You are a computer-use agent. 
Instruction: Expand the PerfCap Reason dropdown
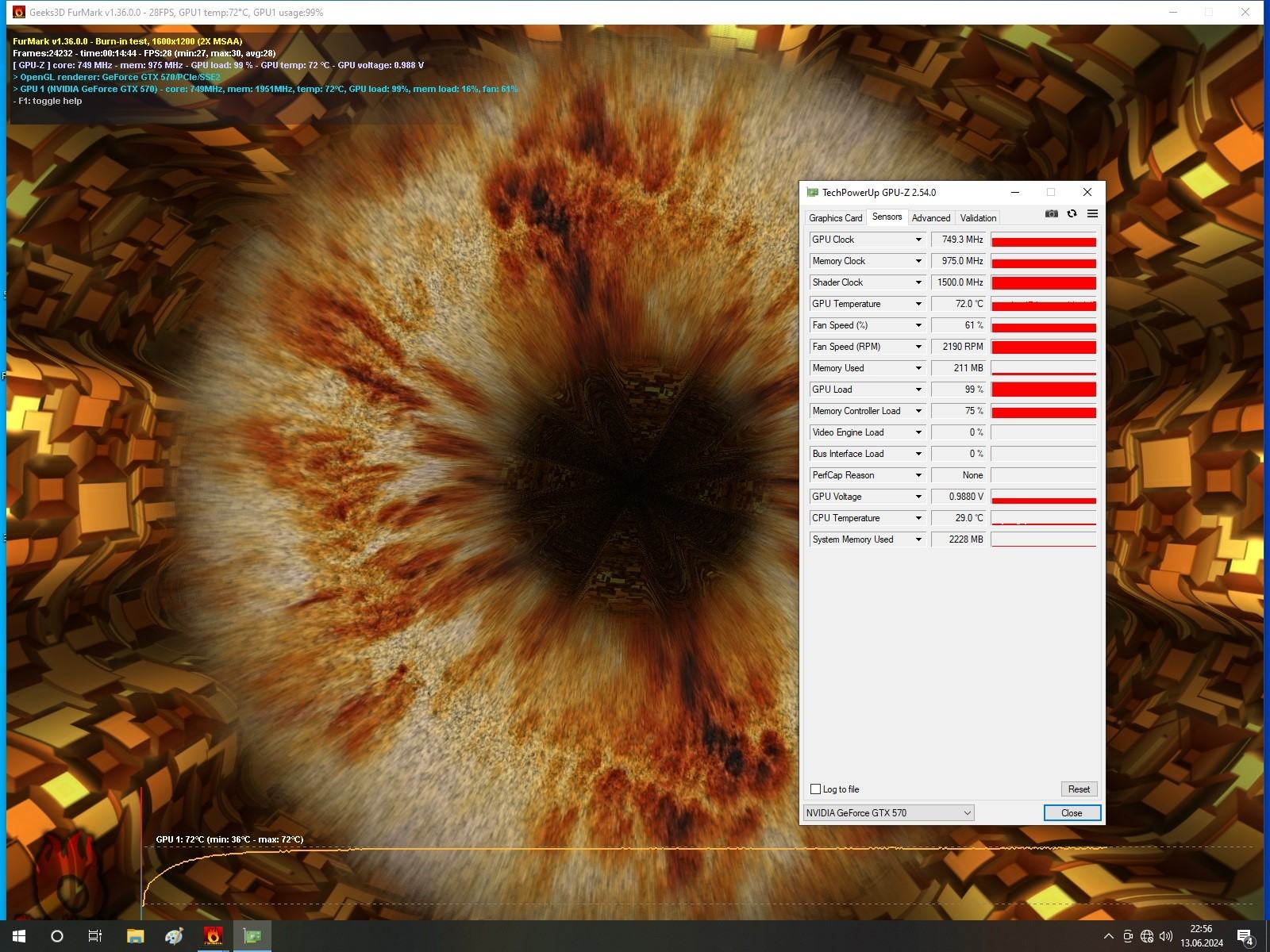pyautogui.click(x=918, y=475)
